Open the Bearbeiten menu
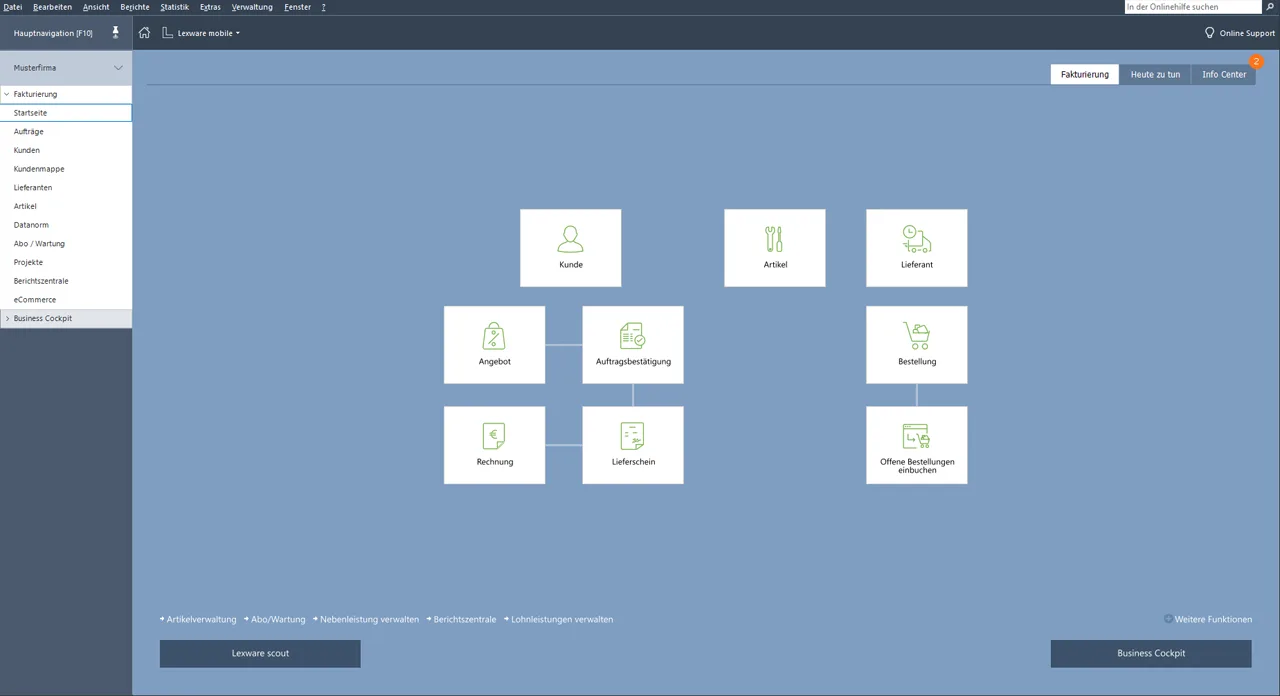The width and height of the screenshot is (1280, 696). point(52,7)
